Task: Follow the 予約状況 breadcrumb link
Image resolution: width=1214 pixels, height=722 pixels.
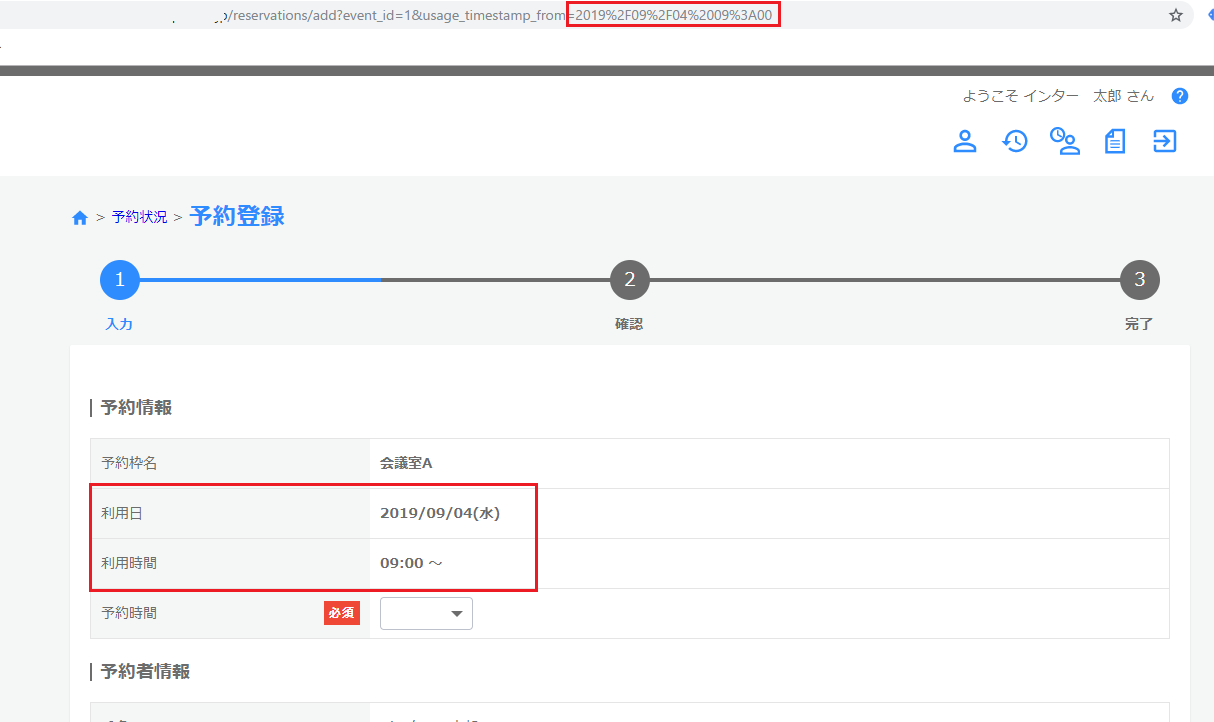Action: (x=139, y=217)
